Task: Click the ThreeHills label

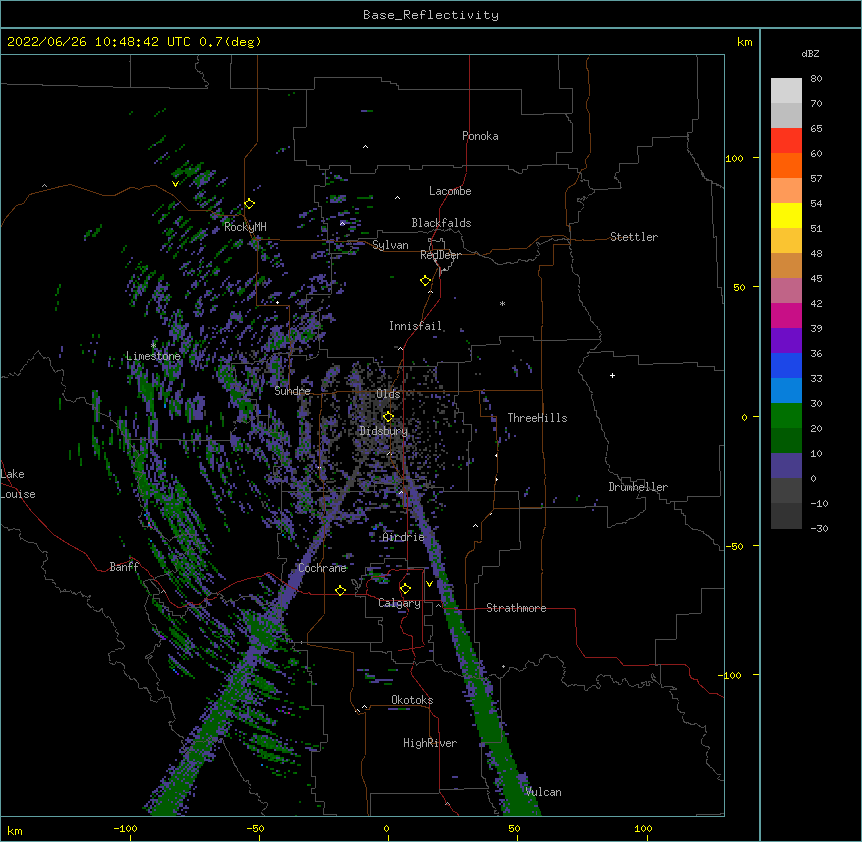Action: pos(537,418)
